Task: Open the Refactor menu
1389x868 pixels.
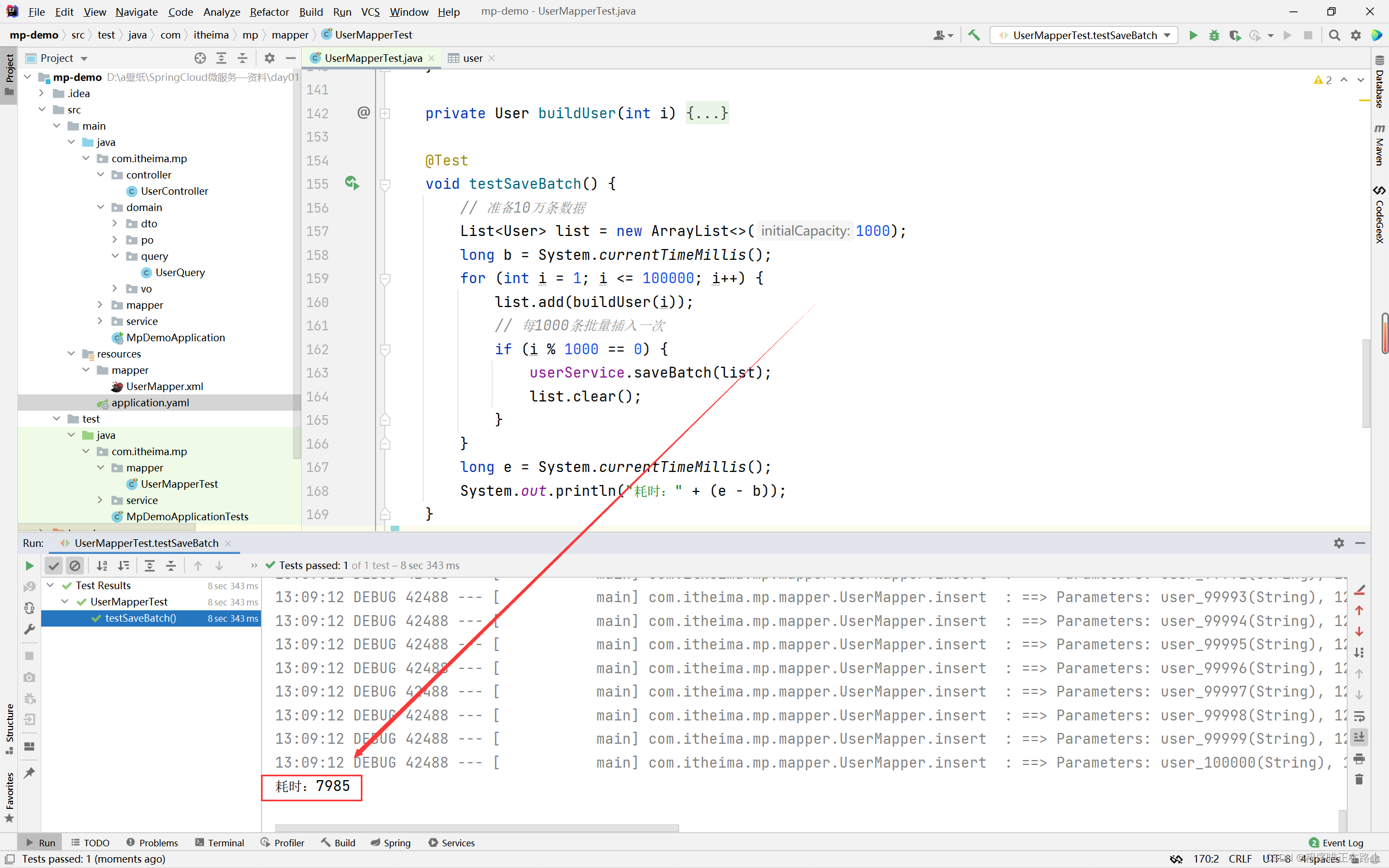Action: pos(269,11)
